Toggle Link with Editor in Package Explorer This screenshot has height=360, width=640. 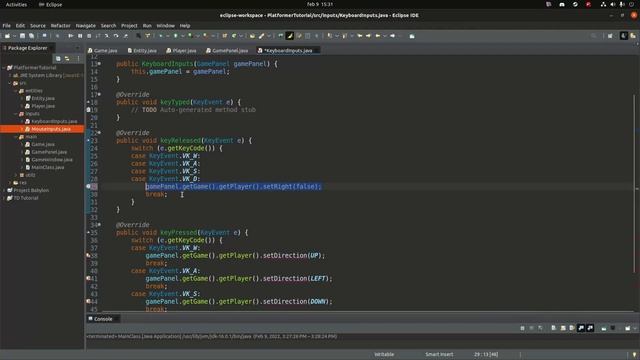coord(67,59)
